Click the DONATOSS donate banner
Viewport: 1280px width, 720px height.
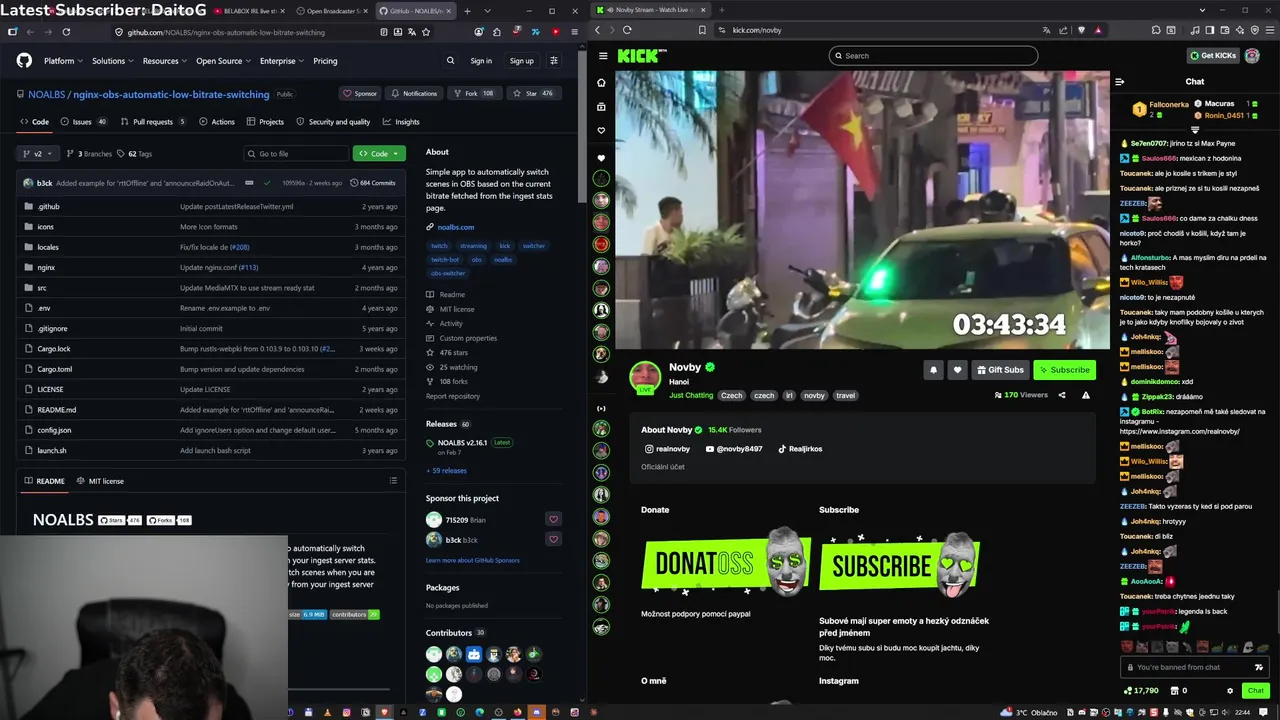pyautogui.click(x=726, y=562)
